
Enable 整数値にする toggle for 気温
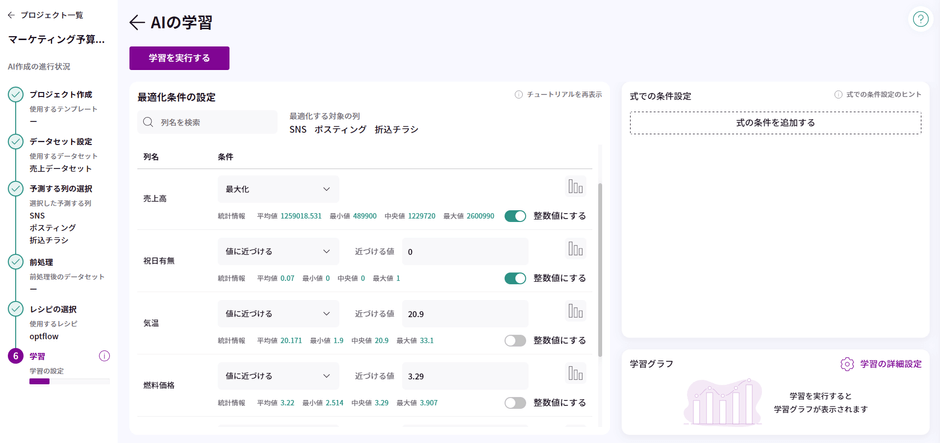[515, 340]
